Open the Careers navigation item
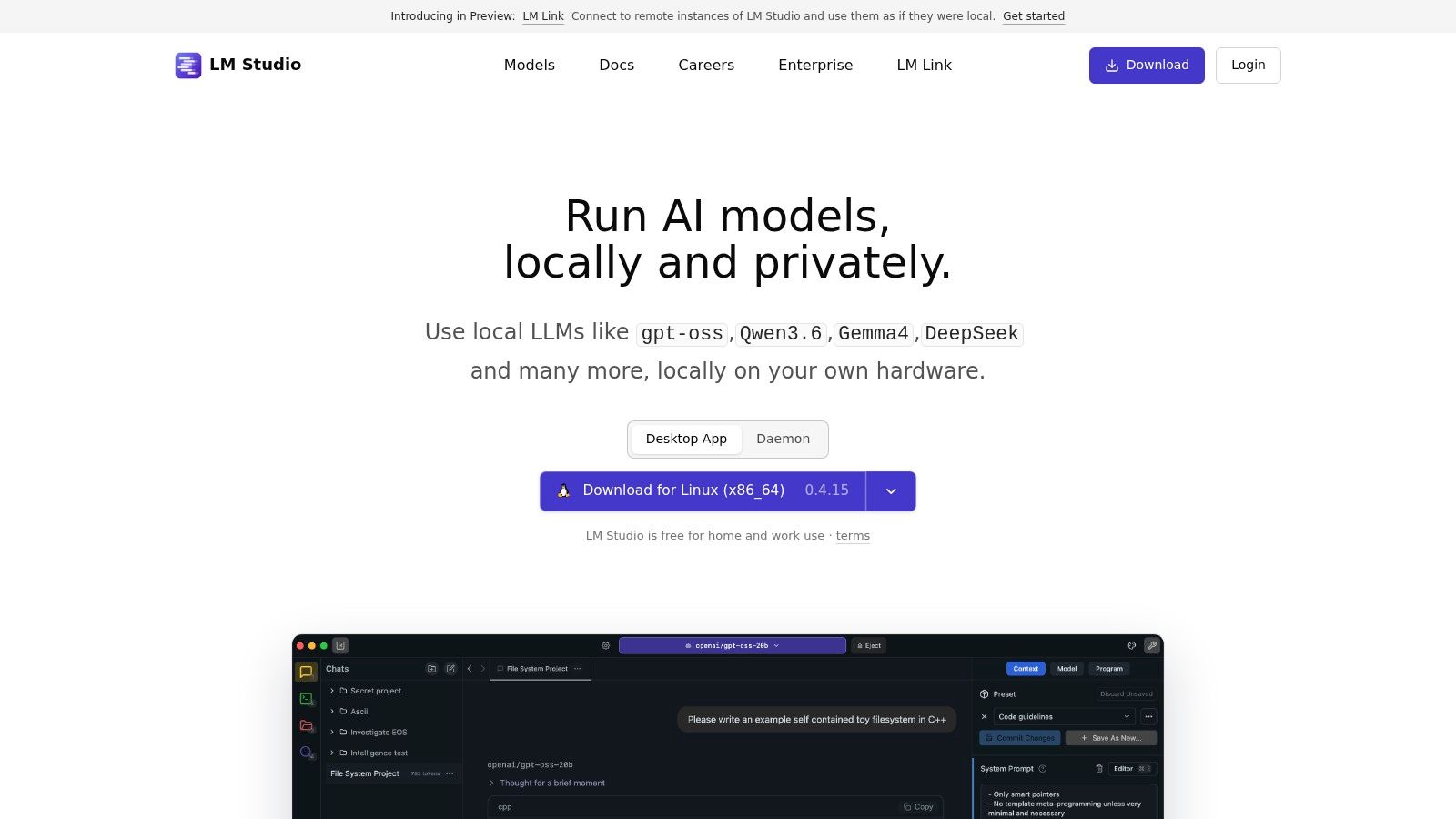This screenshot has height=819, width=1456. (706, 65)
